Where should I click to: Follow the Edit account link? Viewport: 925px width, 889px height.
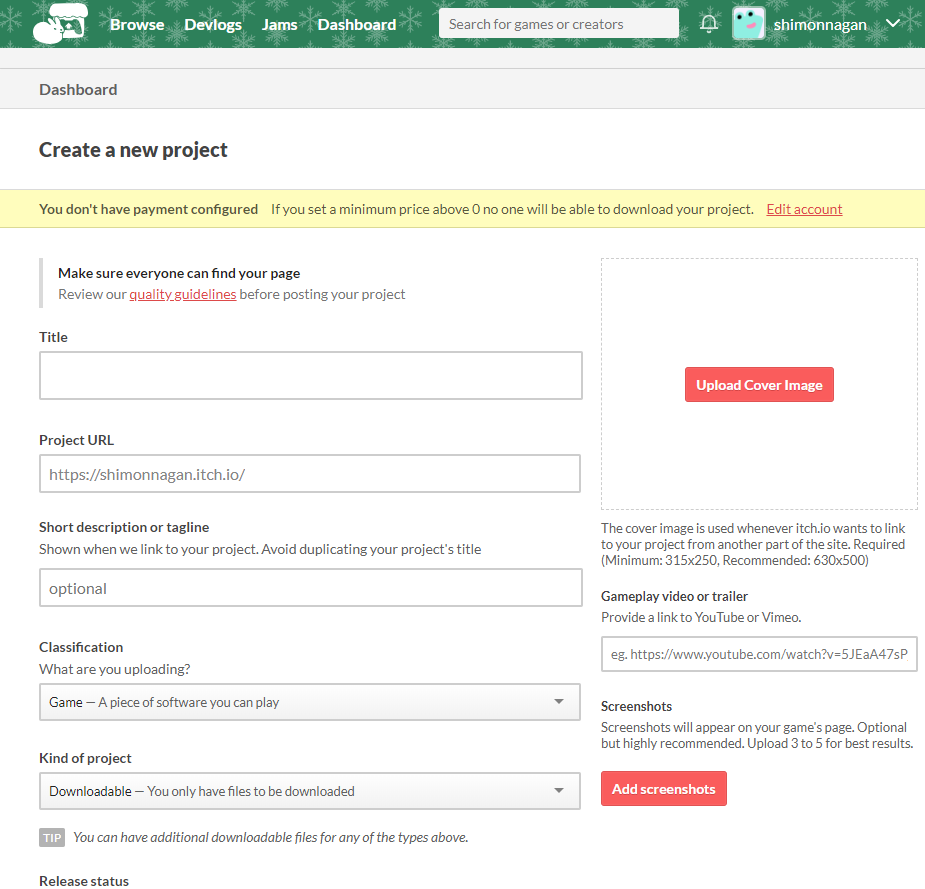coord(804,209)
